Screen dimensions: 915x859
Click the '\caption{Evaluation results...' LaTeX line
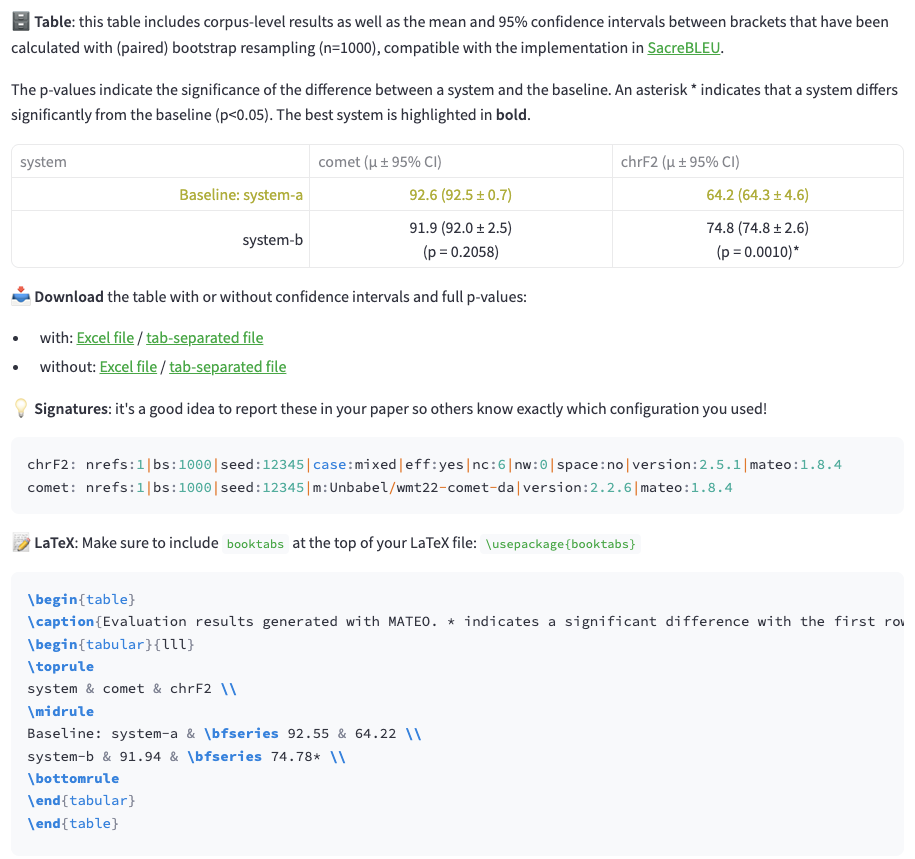pyautogui.click(x=465, y=621)
